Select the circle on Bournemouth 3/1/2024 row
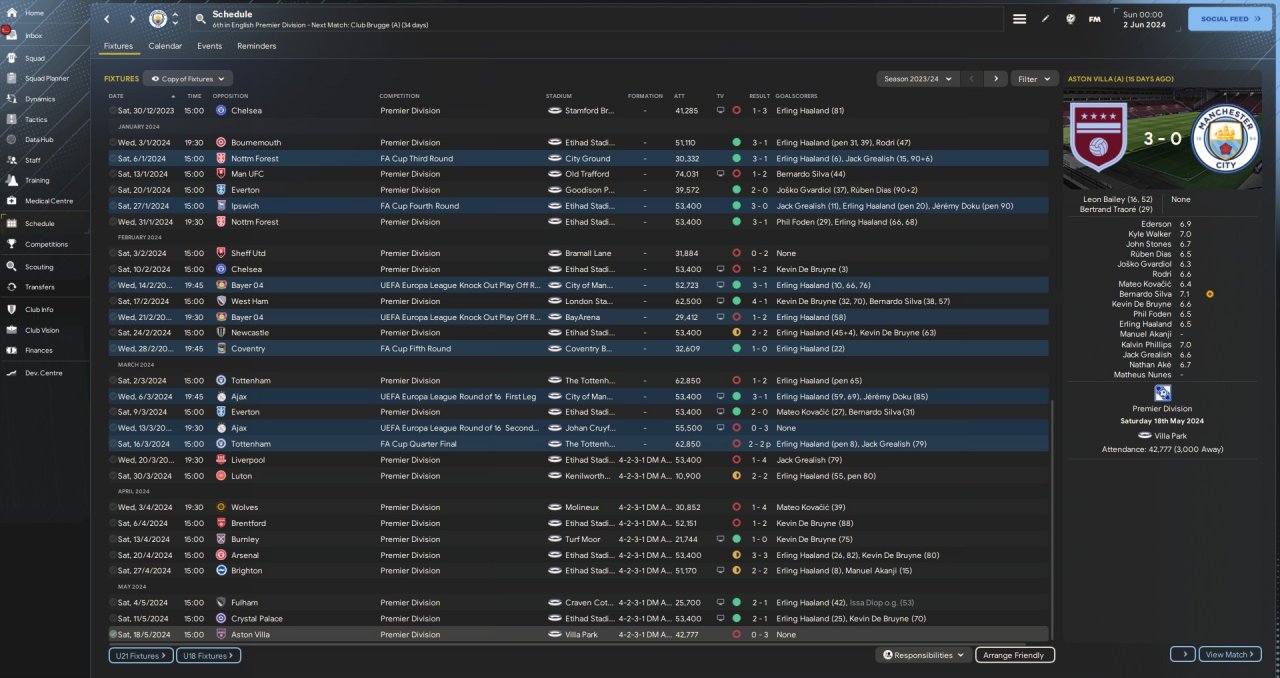Image resolution: width=1280 pixels, height=678 pixels. pyautogui.click(x=113, y=142)
